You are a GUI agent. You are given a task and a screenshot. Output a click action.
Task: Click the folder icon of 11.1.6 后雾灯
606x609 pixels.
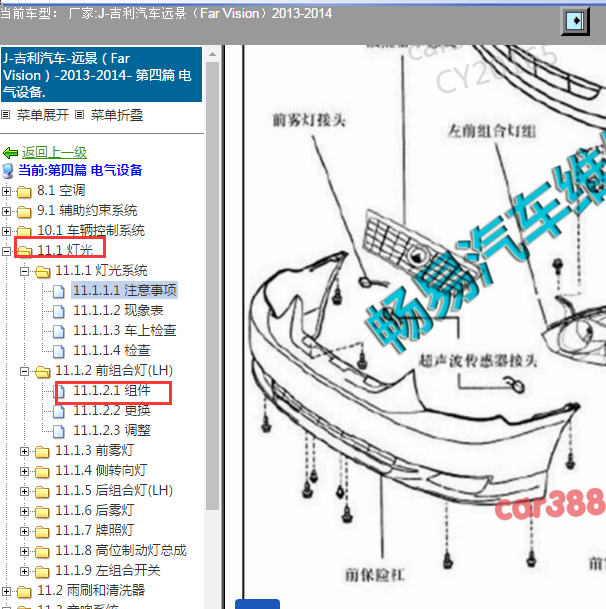pyautogui.click(x=42, y=512)
